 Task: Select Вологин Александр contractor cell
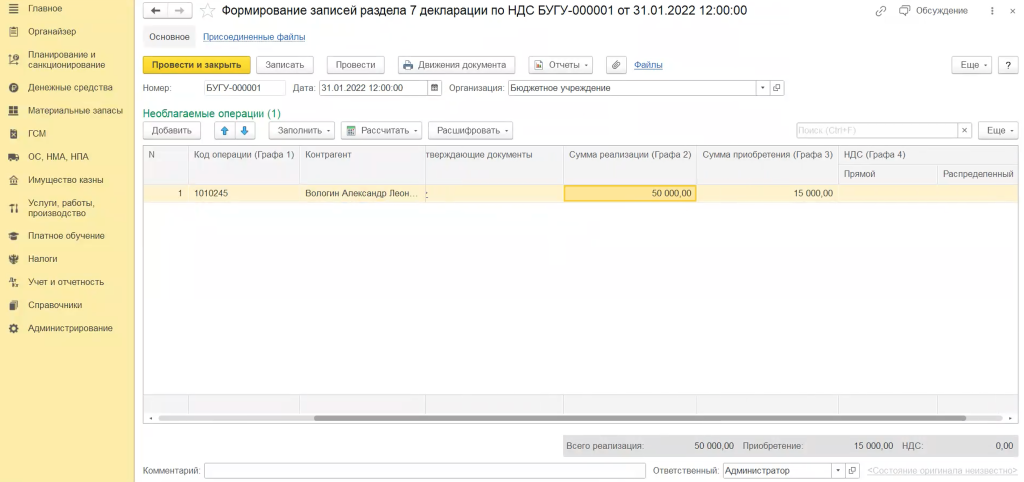362,193
